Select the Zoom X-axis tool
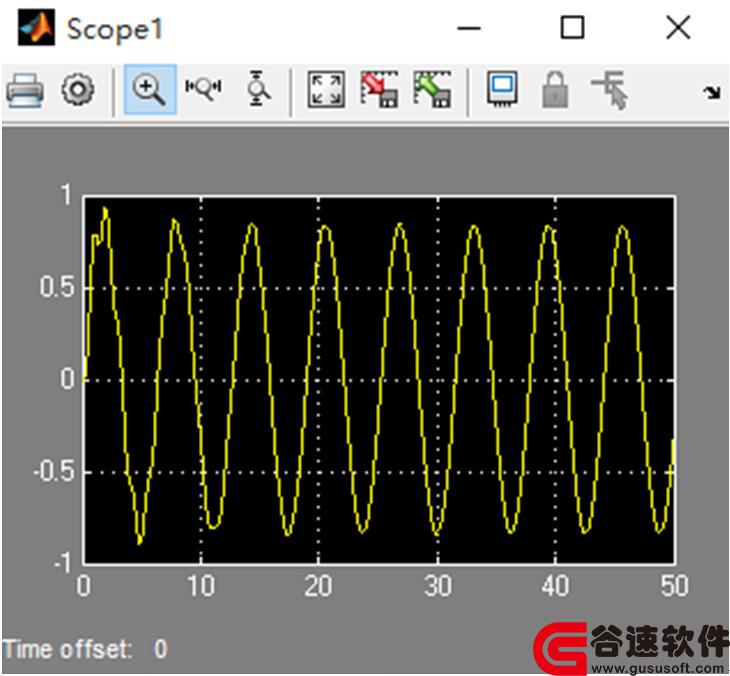The height and width of the screenshot is (676, 730). 203,88
